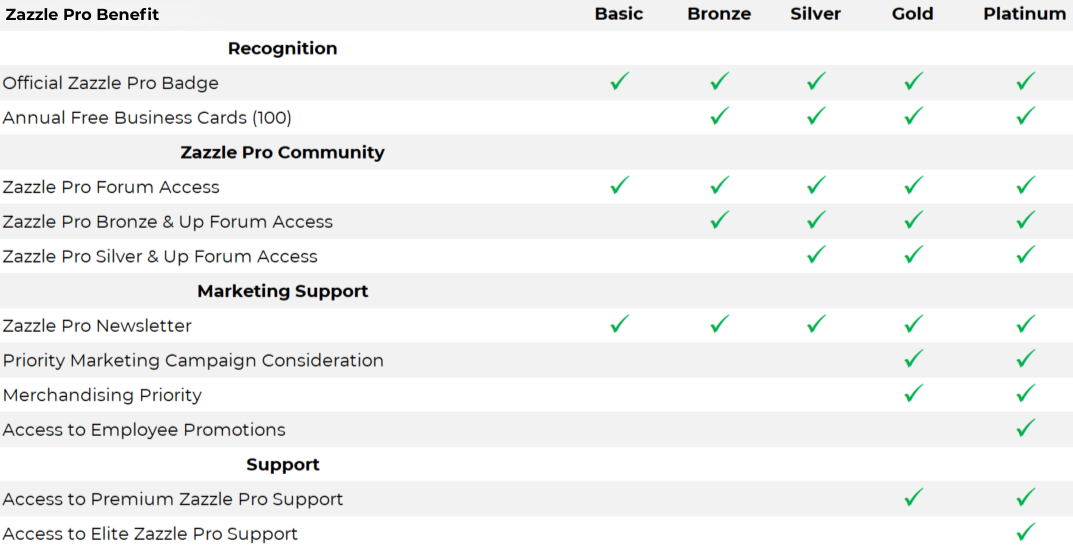Click the Recognition section heading
1073x555 pixels.
click(282, 48)
